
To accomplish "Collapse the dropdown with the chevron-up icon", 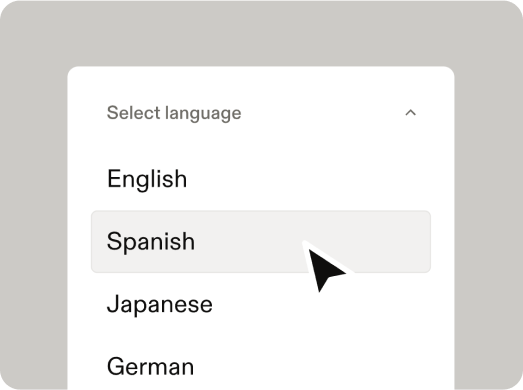I will tap(410, 113).
